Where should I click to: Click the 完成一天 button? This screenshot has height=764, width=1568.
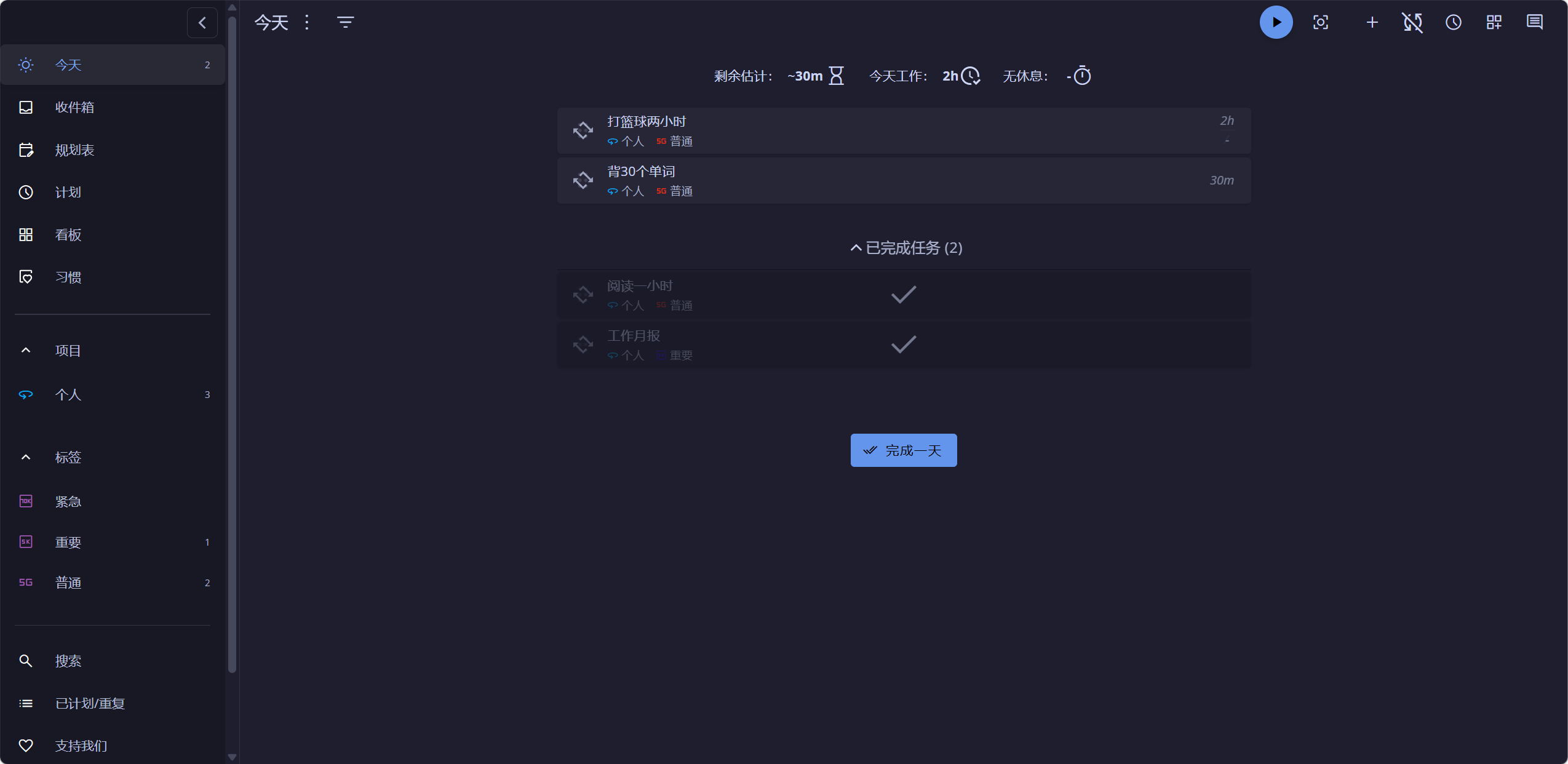[x=903, y=450]
